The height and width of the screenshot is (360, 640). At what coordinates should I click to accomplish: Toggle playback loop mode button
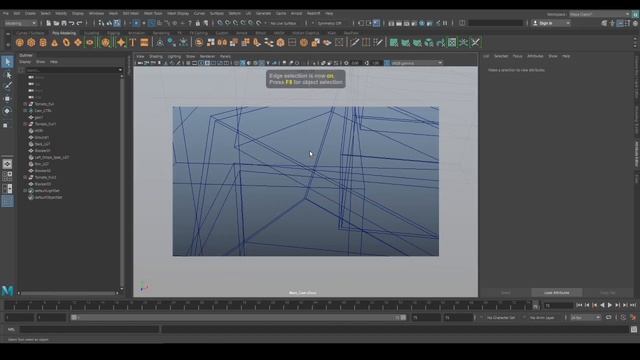coord(608,317)
